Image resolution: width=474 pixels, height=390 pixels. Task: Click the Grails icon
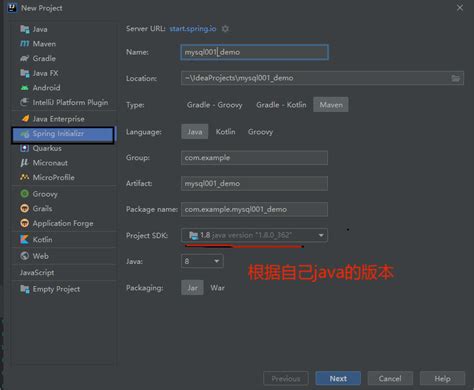[x=25, y=208]
